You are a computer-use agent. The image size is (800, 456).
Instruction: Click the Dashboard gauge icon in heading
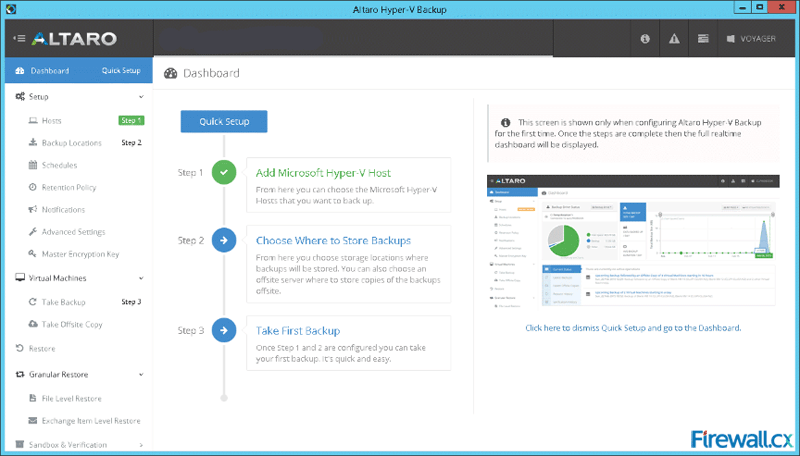coord(170,73)
